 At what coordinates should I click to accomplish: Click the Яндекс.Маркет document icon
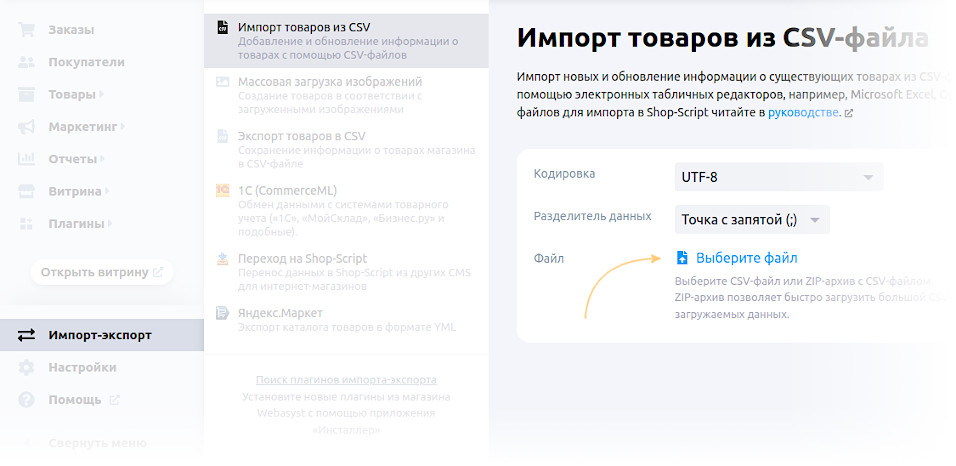click(223, 313)
